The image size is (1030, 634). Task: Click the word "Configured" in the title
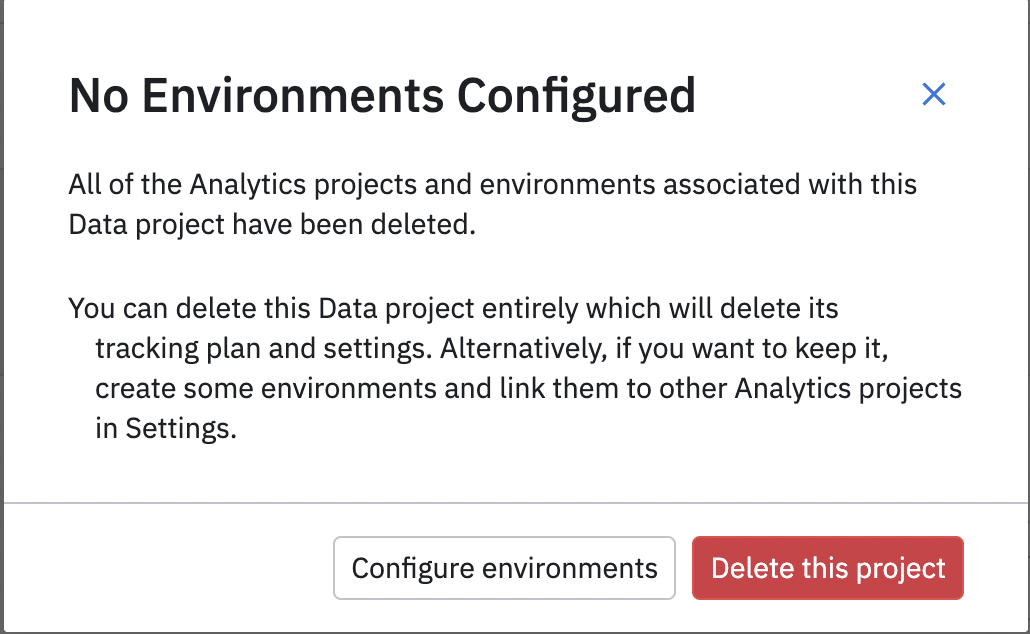coord(576,96)
